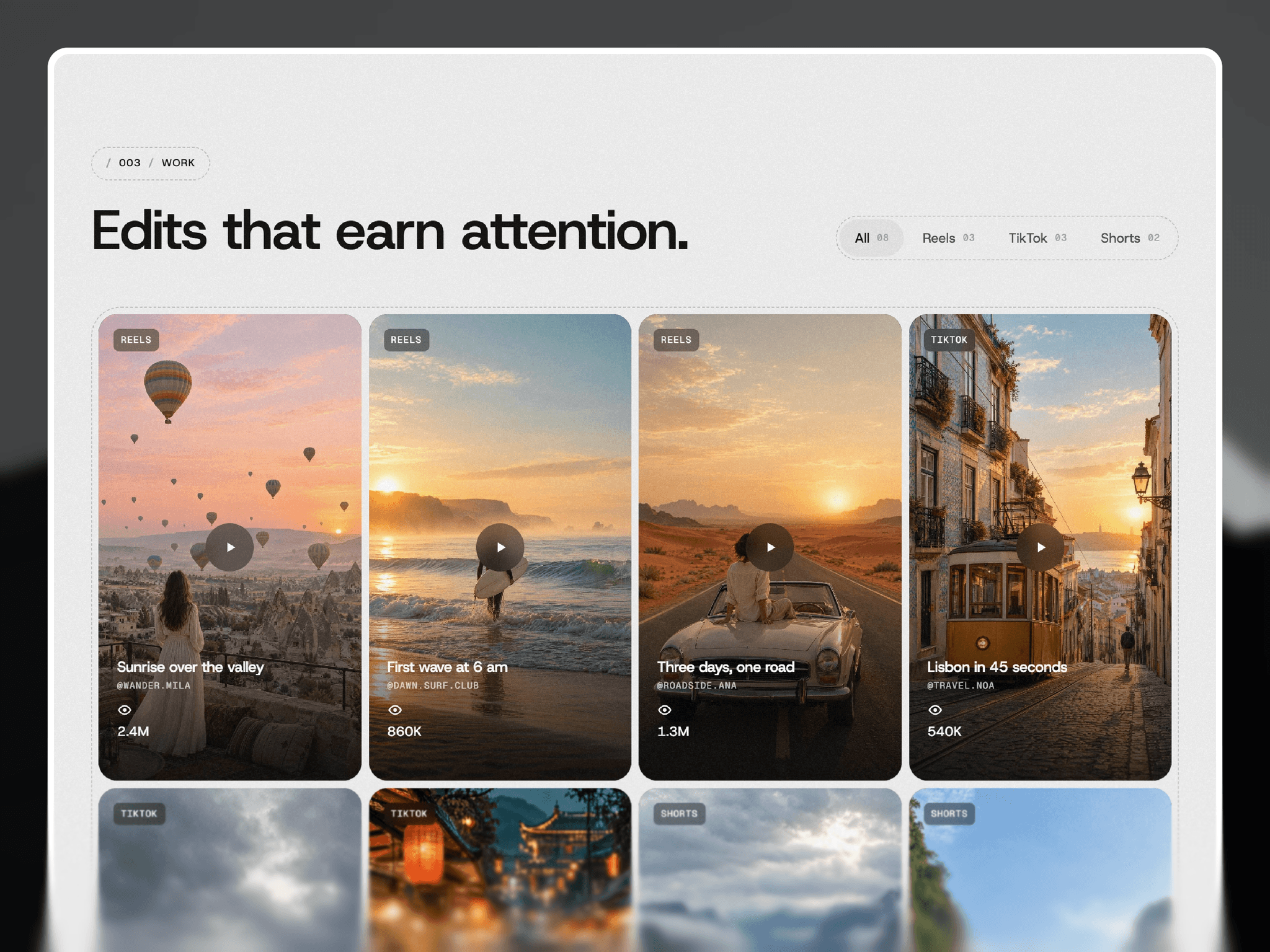Open the blue sky cliff Shorts thumbnail
Viewport: 1270px width, 952px height.
(x=1040, y=870)
